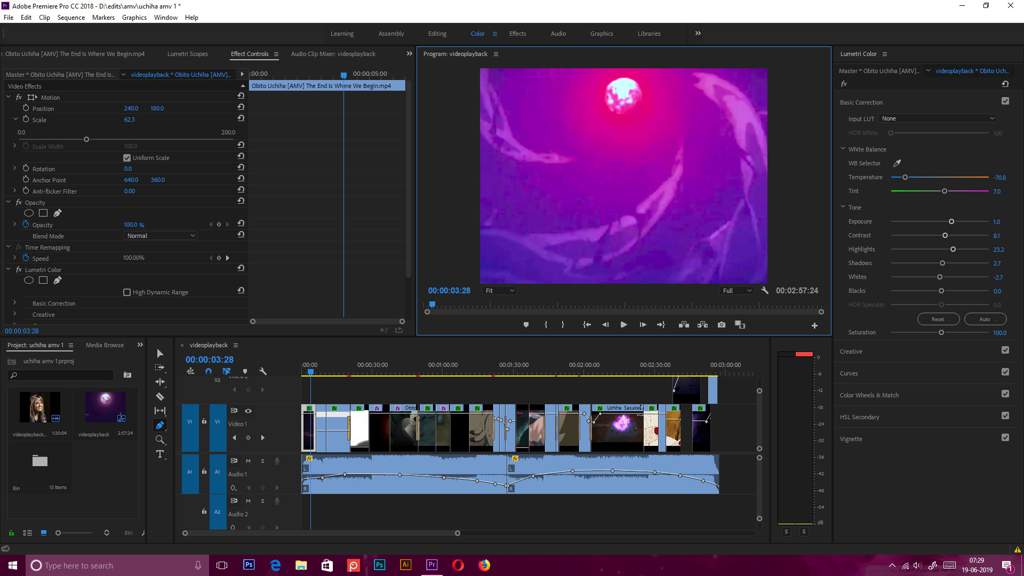Click Step Back one frame button
1024x576 pixels.
[605, 325]
